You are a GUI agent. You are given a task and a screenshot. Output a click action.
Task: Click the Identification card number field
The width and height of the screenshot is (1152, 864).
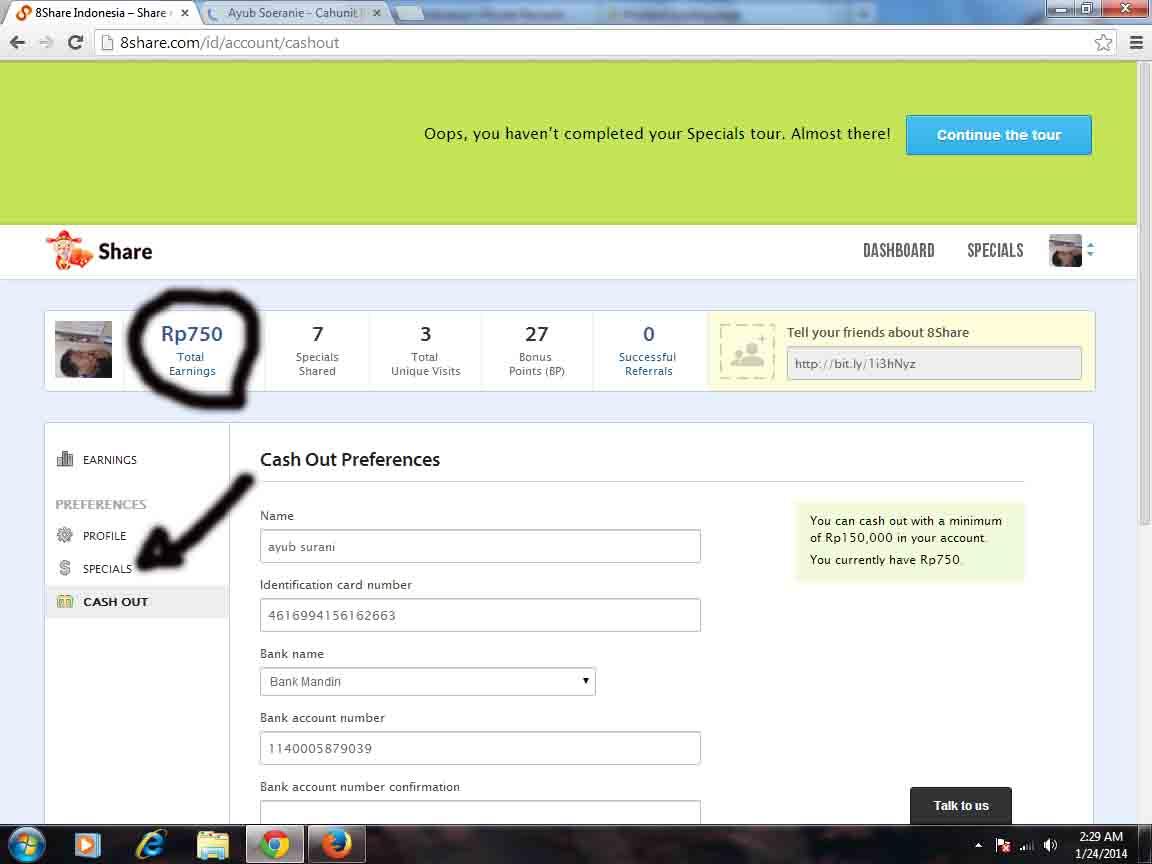pos(480,615)
